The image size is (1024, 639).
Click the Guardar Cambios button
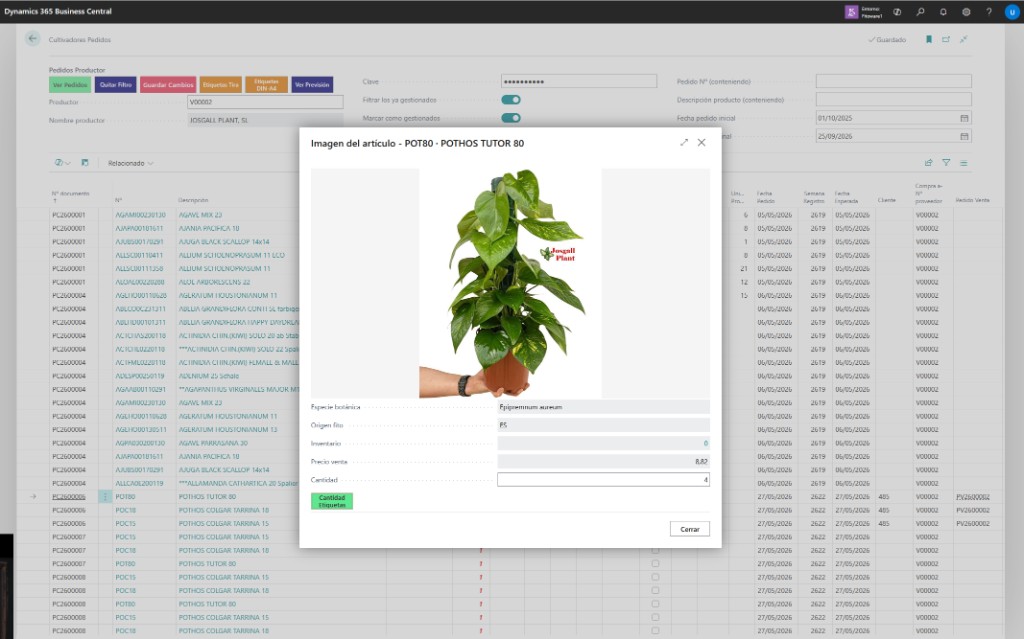click(x=168, y=85)
